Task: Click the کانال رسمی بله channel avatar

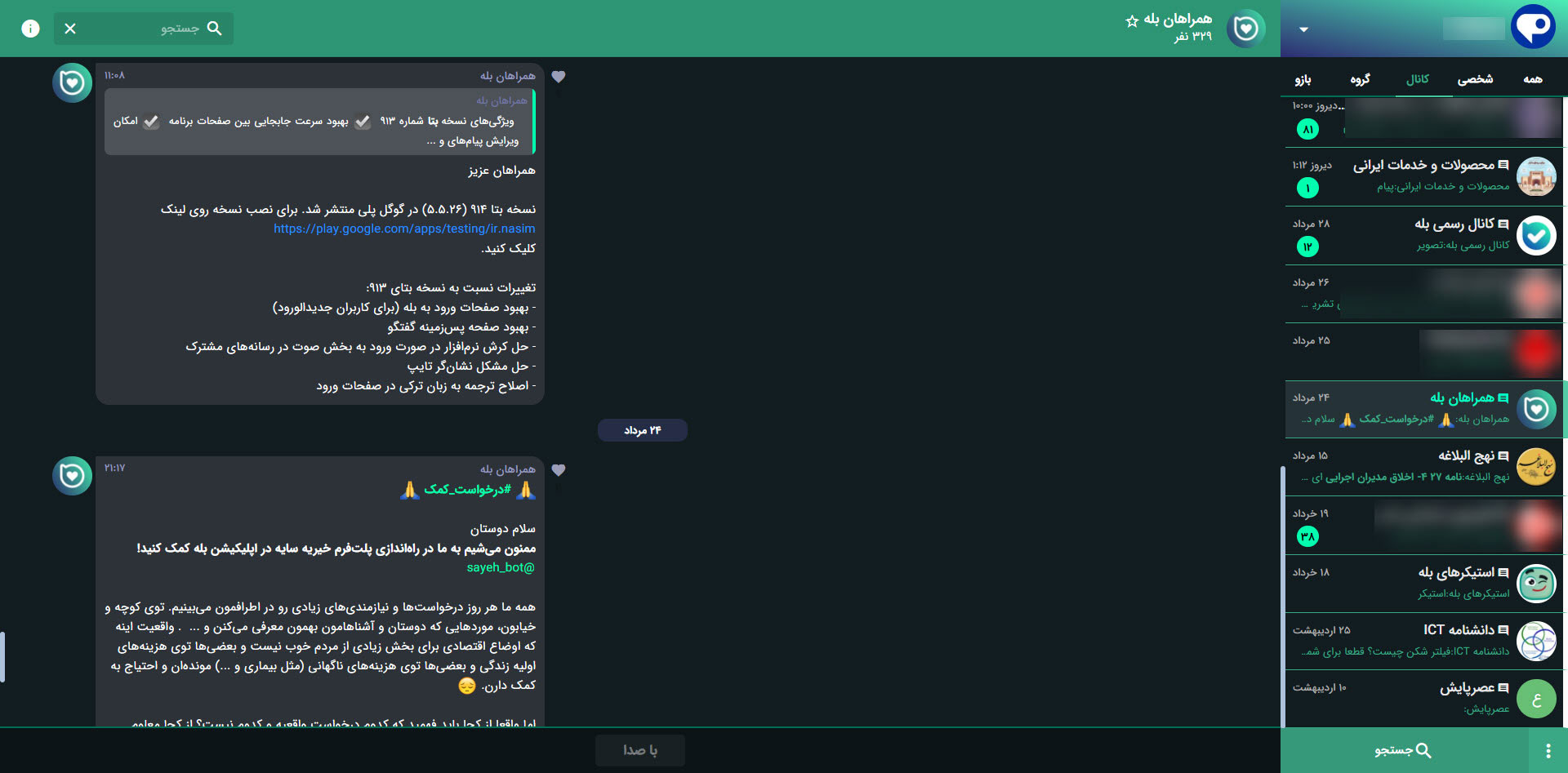Action: click(x=1536, y=236)
